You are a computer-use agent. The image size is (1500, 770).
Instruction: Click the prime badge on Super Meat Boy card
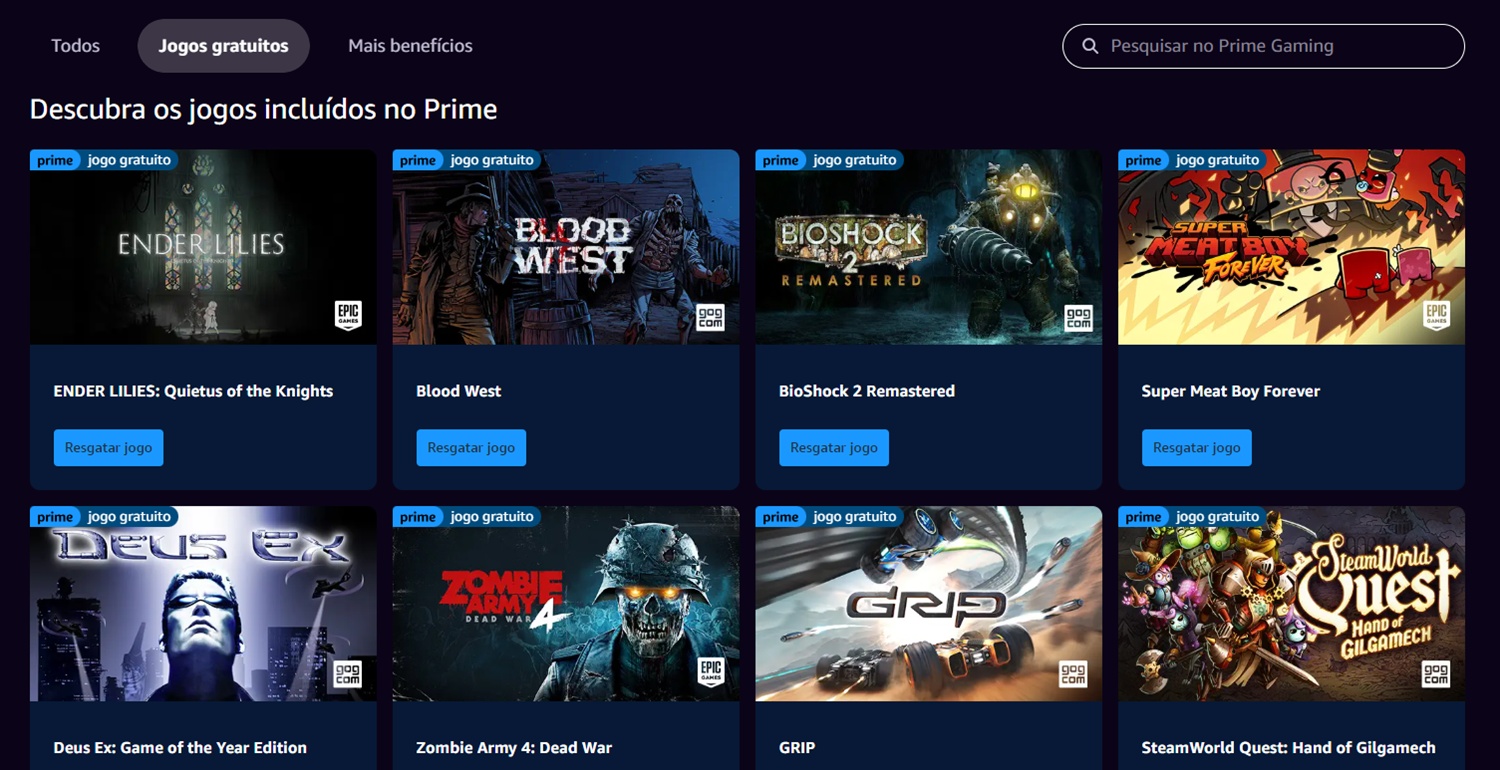point(1143,160)
